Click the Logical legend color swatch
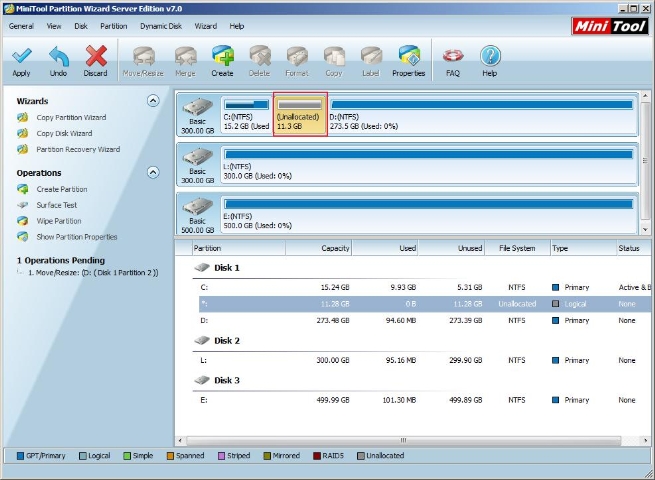Image resolution: width=655 pixels, height=480 pixels. [x=83, y=456]
